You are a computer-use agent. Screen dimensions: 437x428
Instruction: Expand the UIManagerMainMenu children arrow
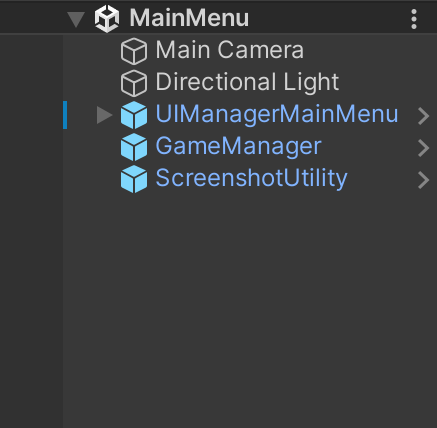point(104,115)
